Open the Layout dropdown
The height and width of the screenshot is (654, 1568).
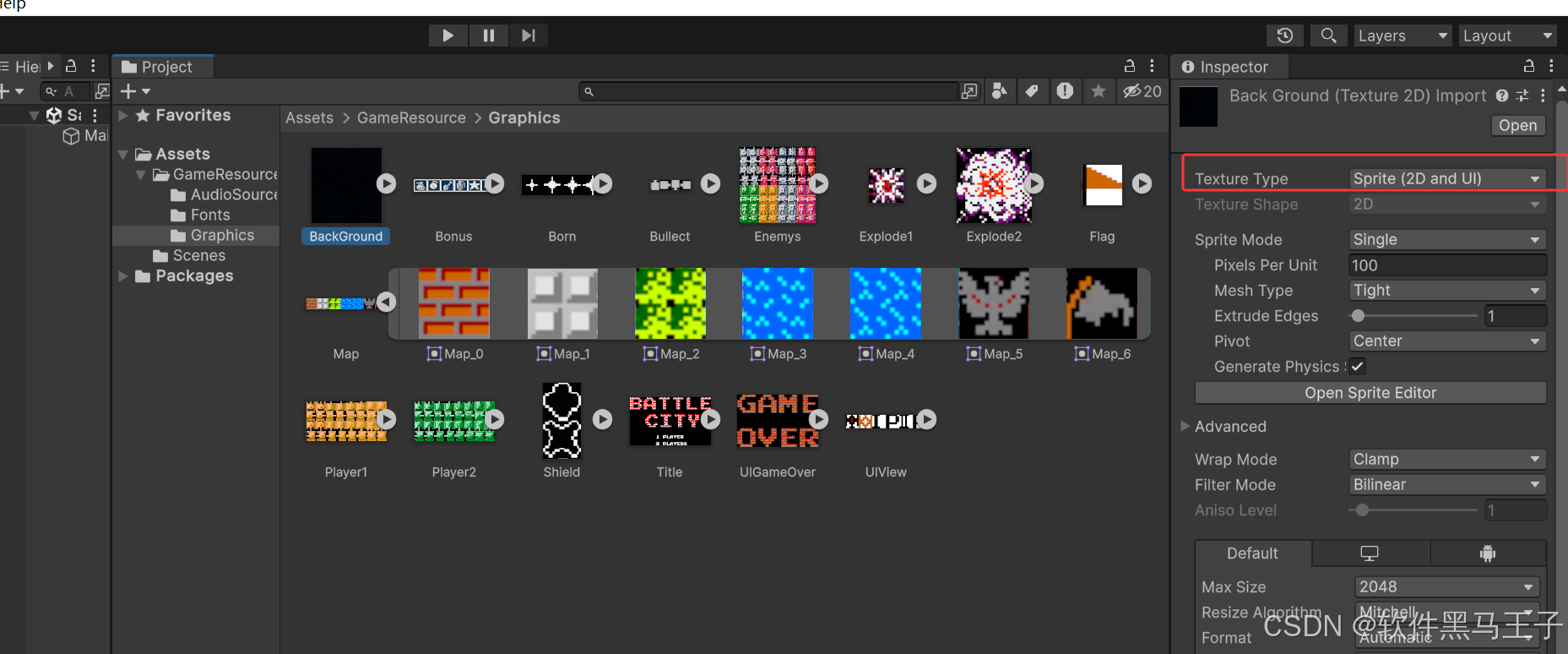click(x=1507, y=35)
